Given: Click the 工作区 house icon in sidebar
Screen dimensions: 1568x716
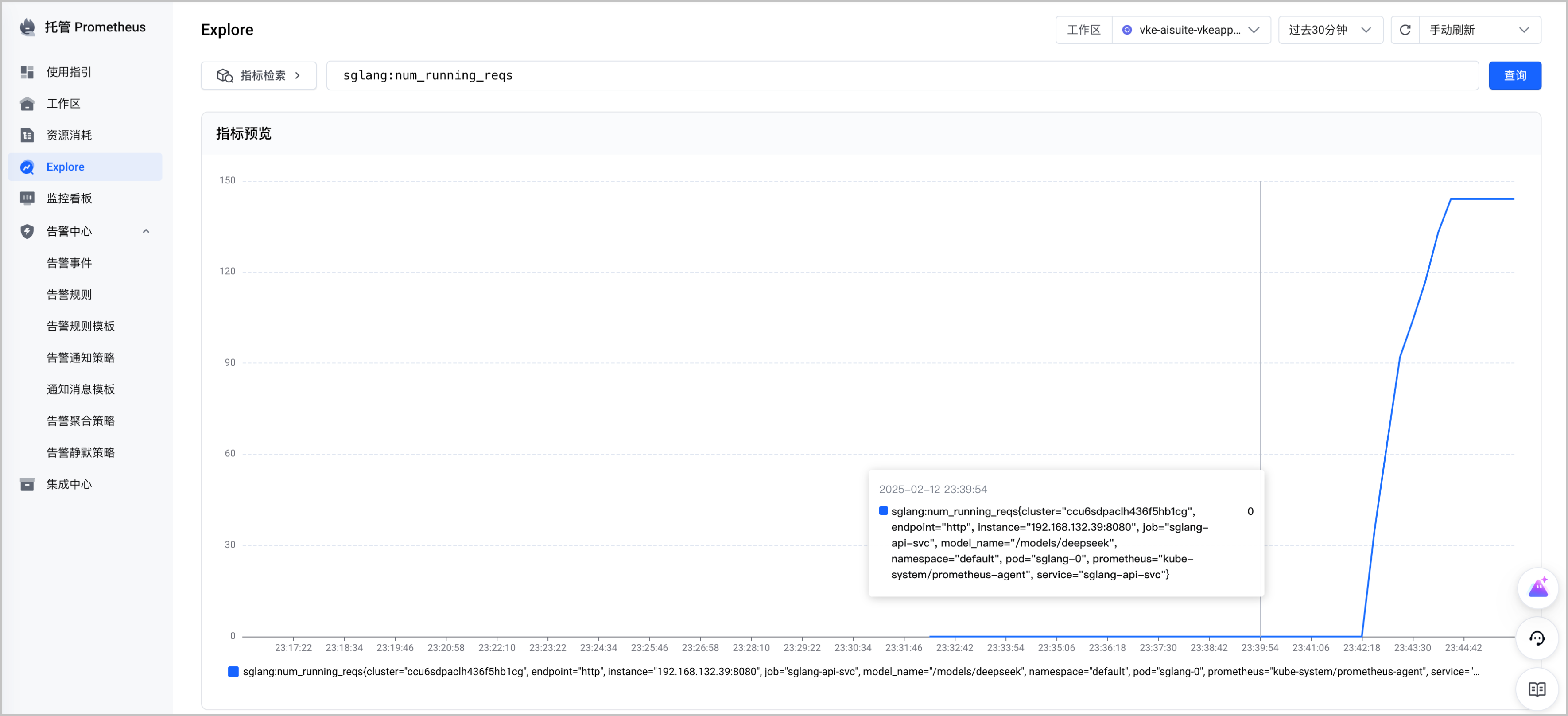Looking at the screenshot, I should (x=27, y=104).
